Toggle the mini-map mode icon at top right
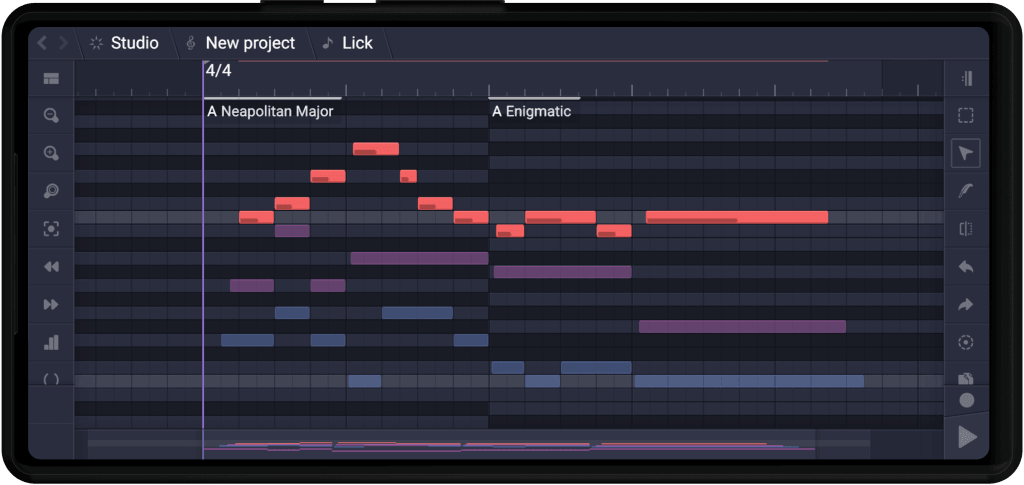1024x485 pixels. click(967, 78)
